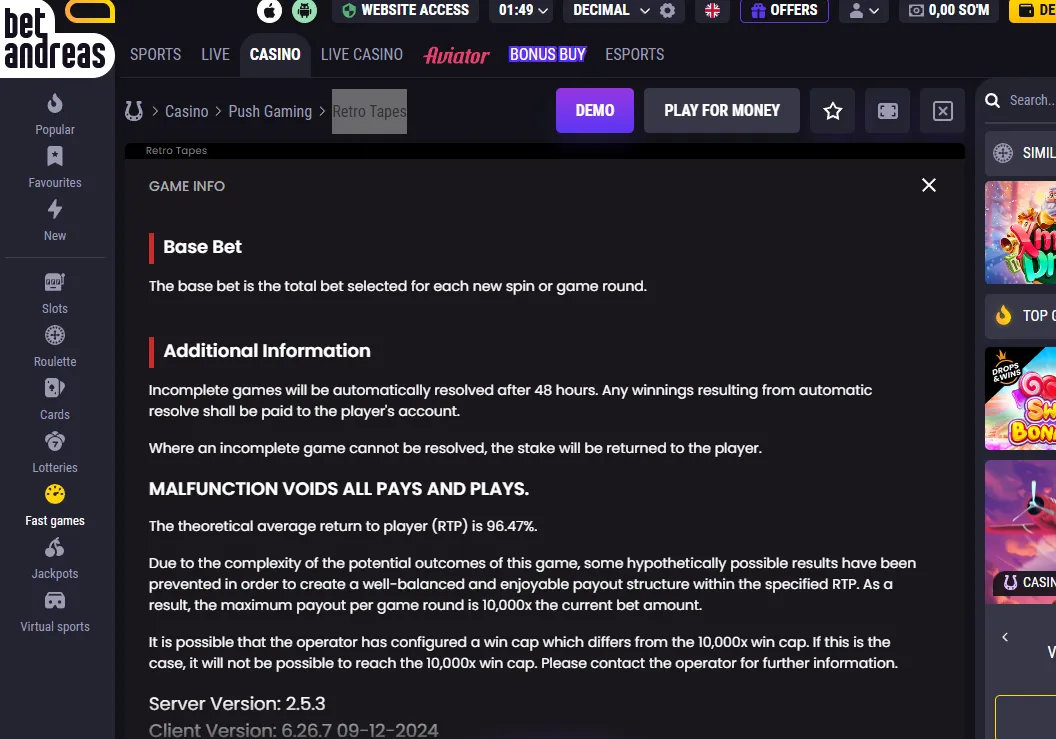The image size is (1056, 739).
Task: Open the Jackpots cherry icon
Action: click(55, 548)
